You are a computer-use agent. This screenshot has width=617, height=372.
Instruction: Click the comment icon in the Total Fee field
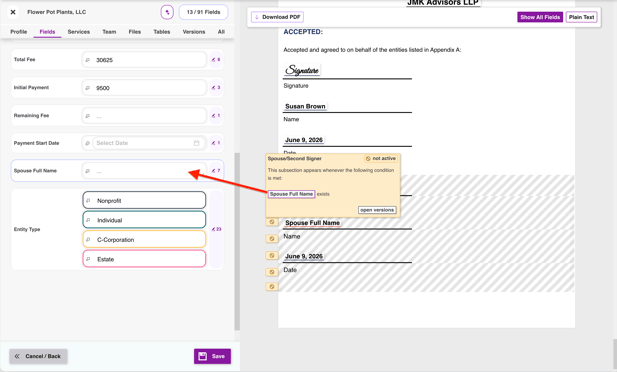[x=88, y=60]
